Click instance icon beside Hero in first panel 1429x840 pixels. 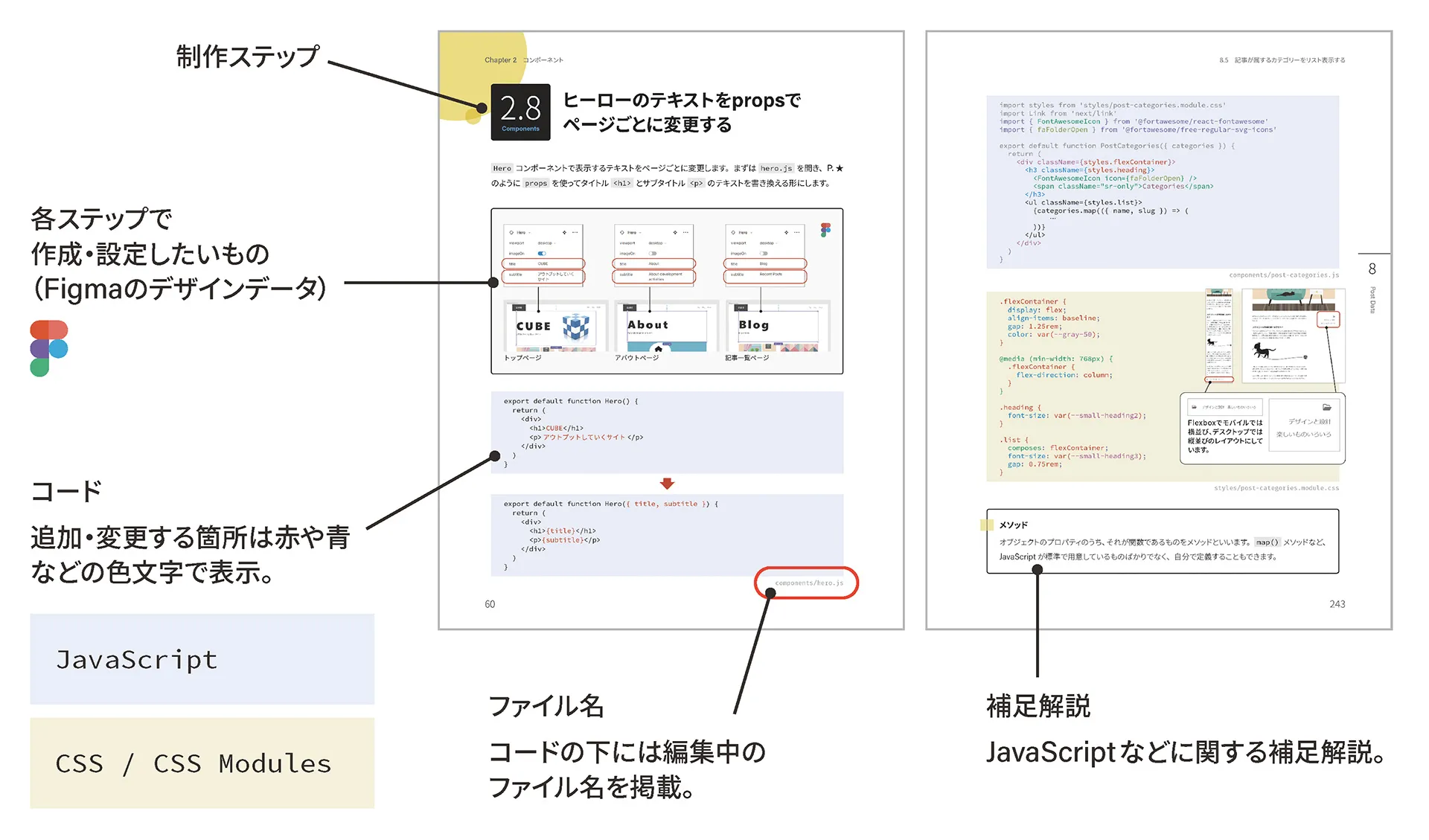pyautogui.click(x=511, y=232)
